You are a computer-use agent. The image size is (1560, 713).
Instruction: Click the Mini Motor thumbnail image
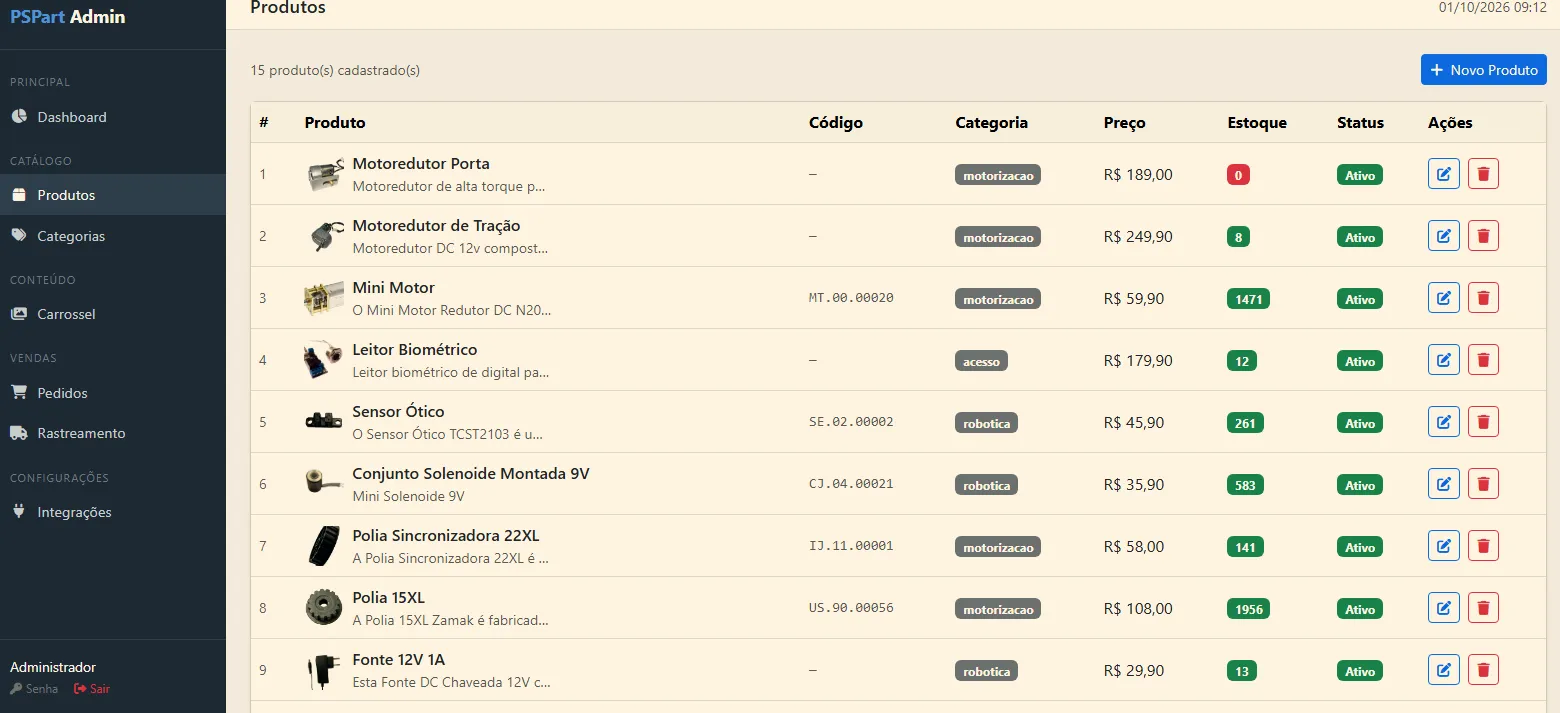324,298
